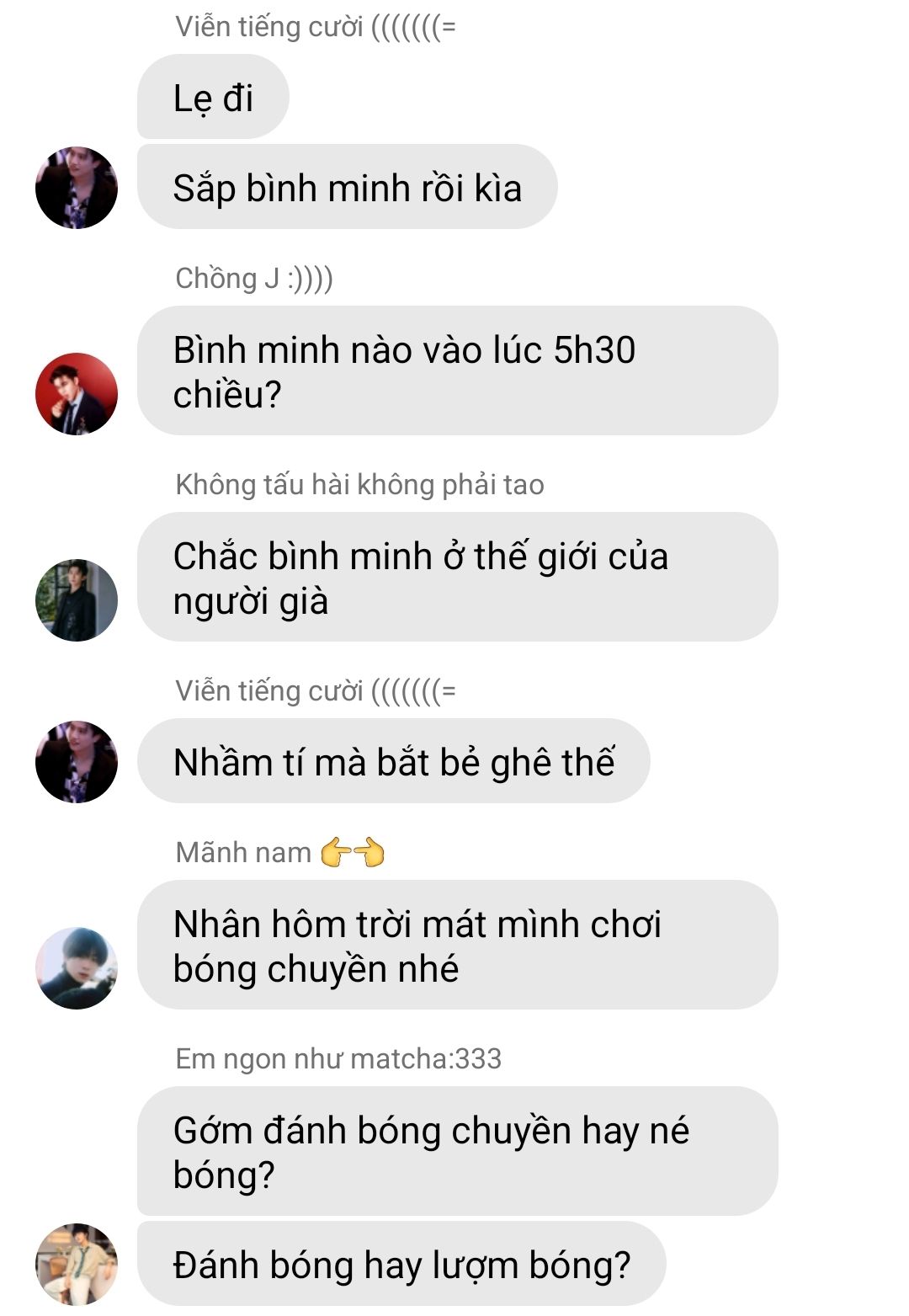Open avatar beside "Đánh bóng hay lượm bóng?"
This screenshot has width=909, height=1316.
click(x=77, y=1265)
